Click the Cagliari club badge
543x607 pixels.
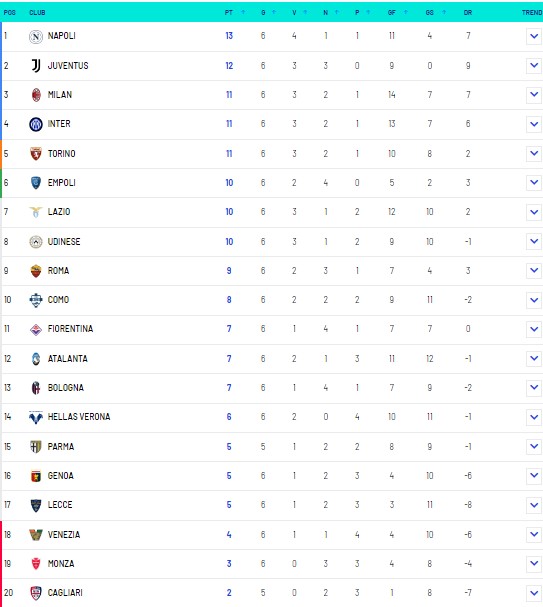click(36, 593)
